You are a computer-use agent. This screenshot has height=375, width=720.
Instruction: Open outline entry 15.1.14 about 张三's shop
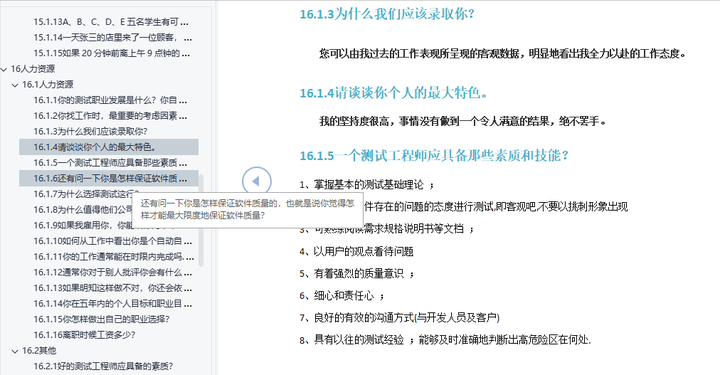tap(112, 38)
